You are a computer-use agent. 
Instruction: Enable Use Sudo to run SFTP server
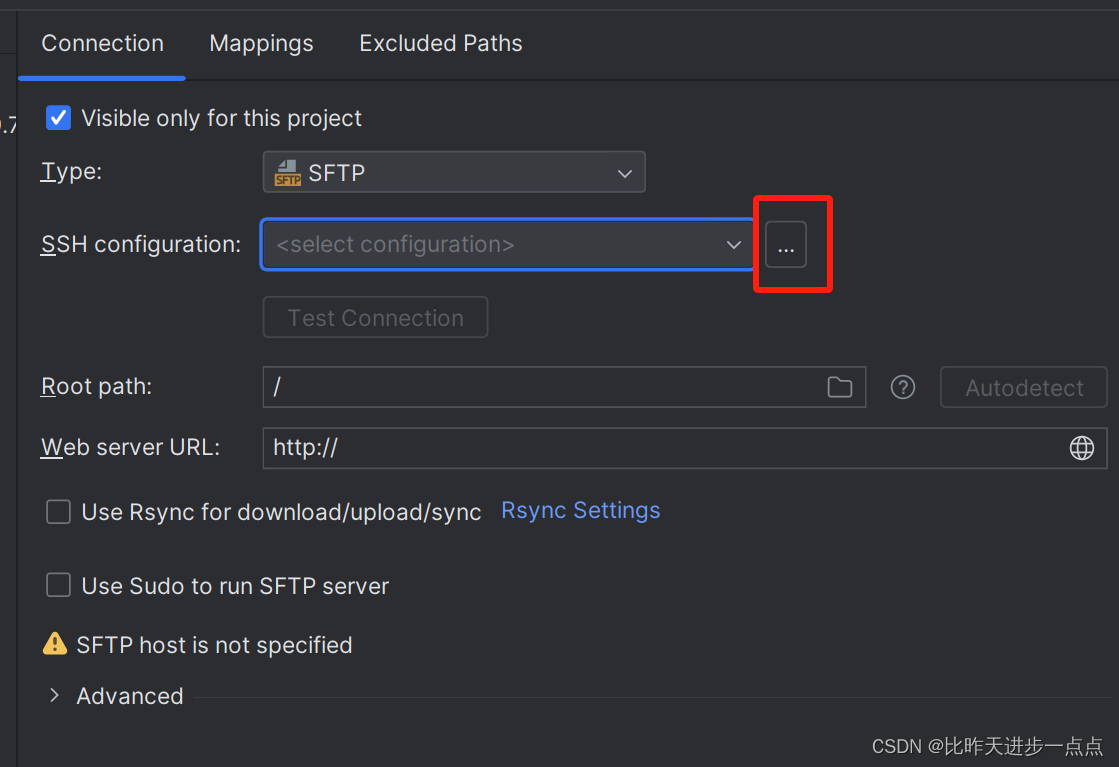tap(58, 586)
